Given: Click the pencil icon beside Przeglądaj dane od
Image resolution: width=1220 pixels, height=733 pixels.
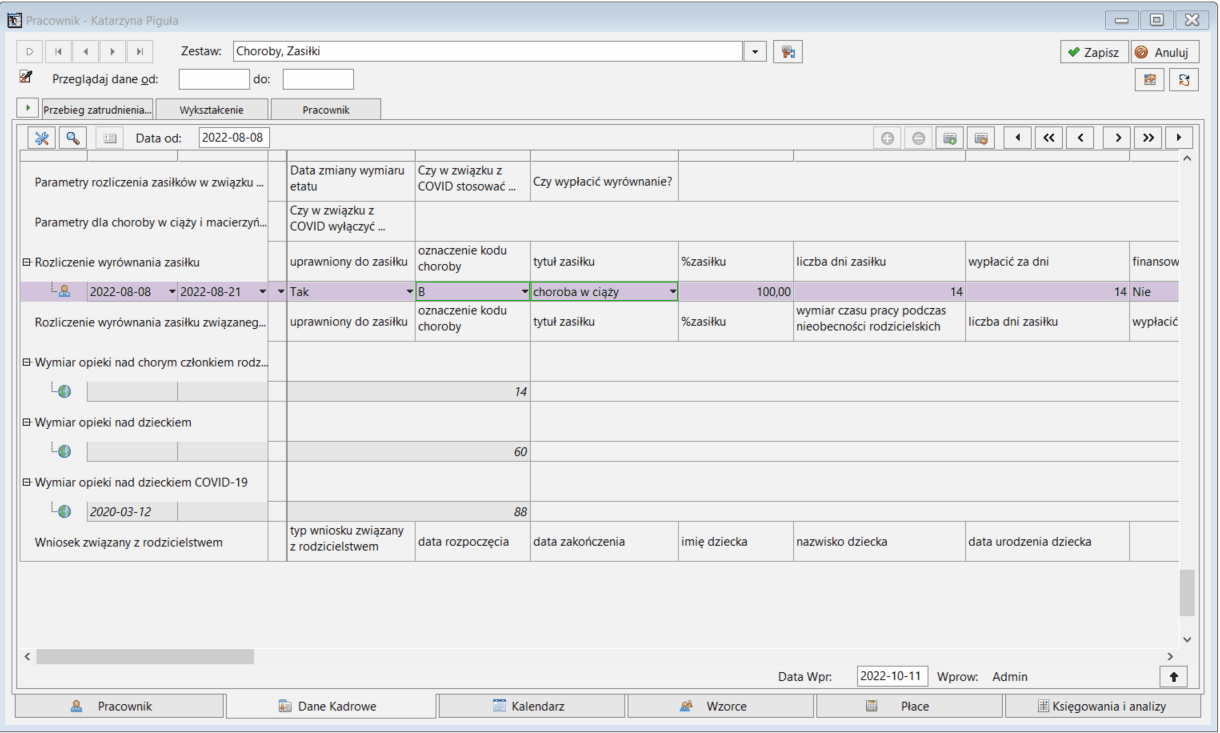Looking at the screenshot, I should point(26,77).
